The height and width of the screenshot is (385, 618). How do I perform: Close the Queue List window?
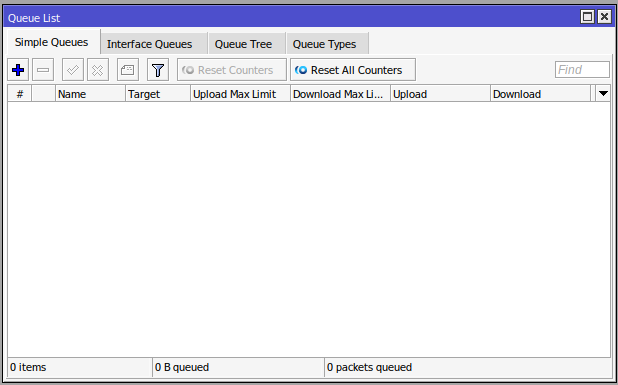point(604,17)
